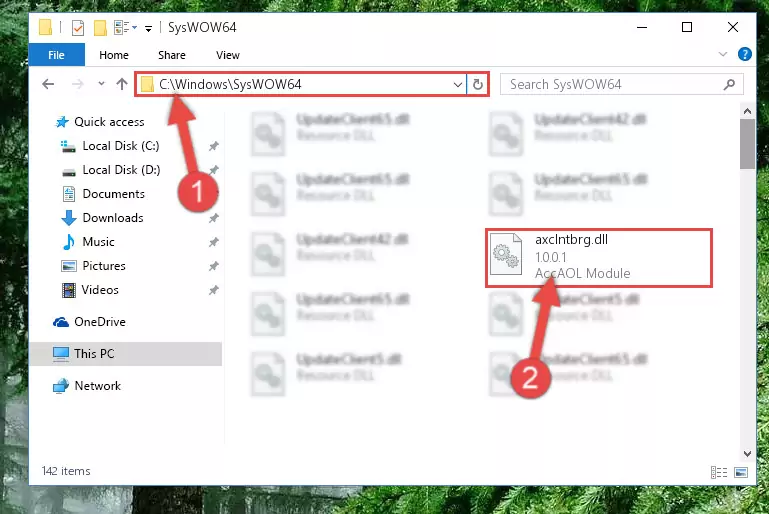
Task: Expand the address bar history dropdown
Action: pyautogui.click(x=458, y=84)
